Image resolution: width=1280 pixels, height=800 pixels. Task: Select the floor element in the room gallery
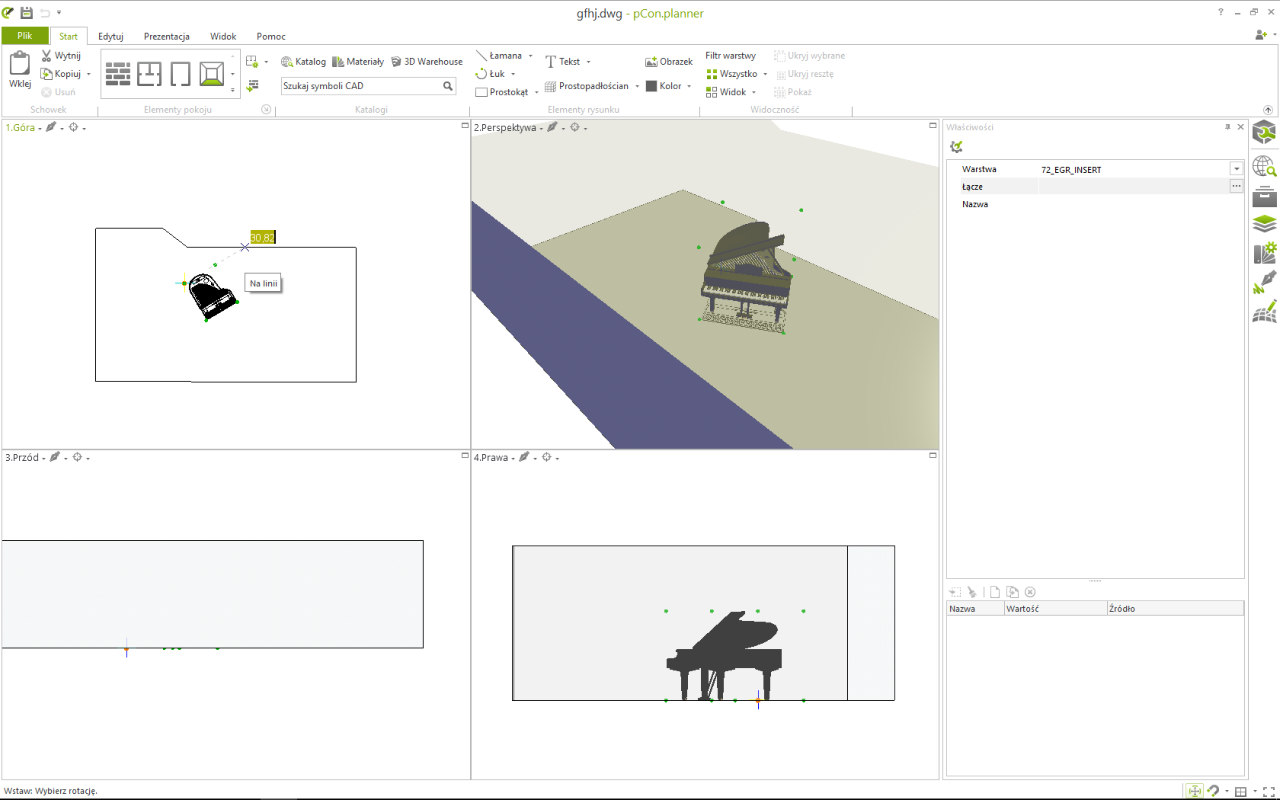click(211, 74)
